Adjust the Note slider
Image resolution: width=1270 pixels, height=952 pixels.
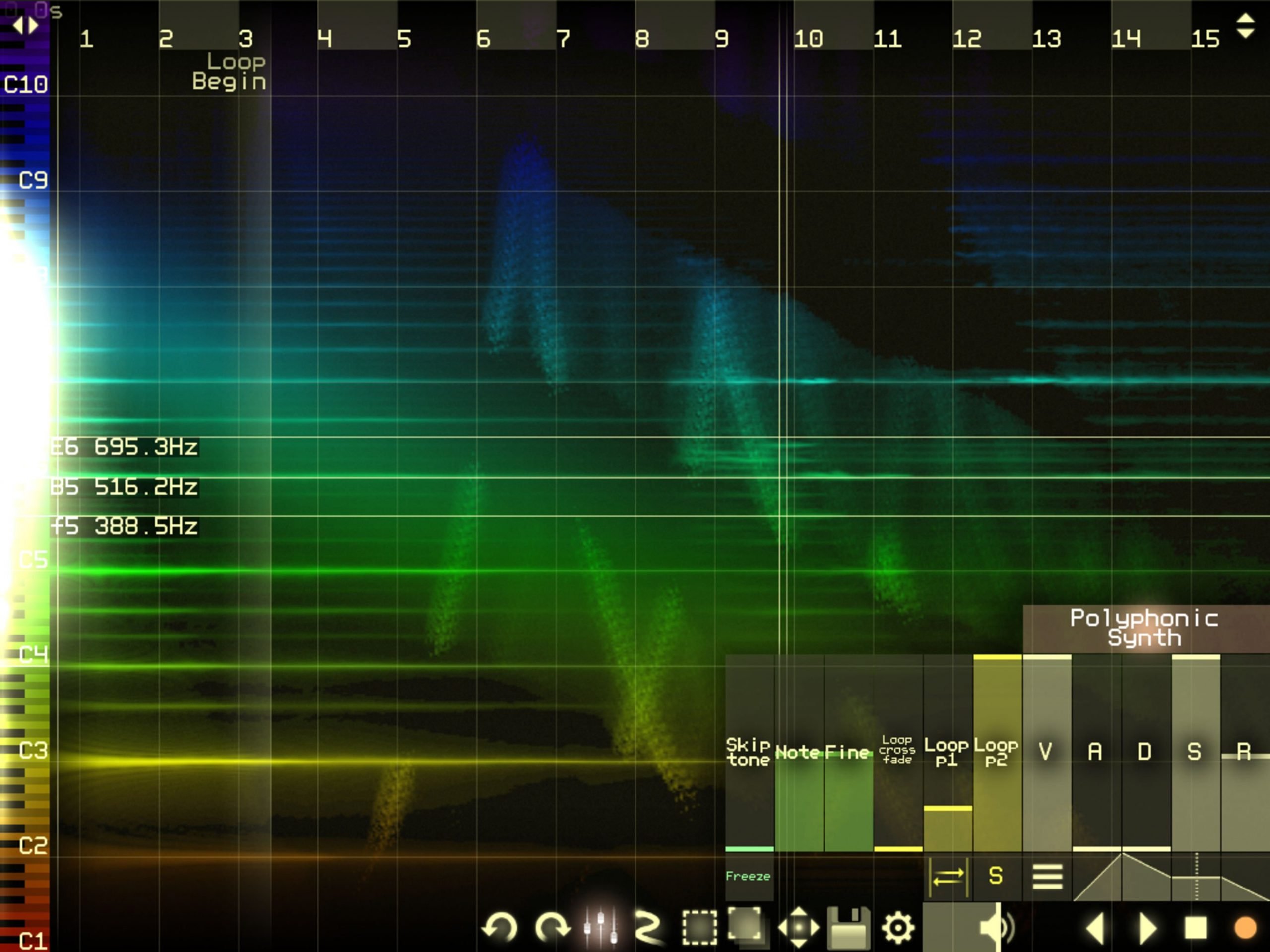click(x=799, y=753)
